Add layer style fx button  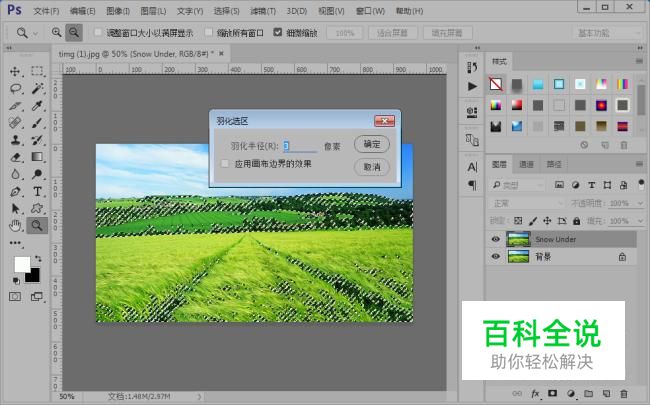(535, 393)
